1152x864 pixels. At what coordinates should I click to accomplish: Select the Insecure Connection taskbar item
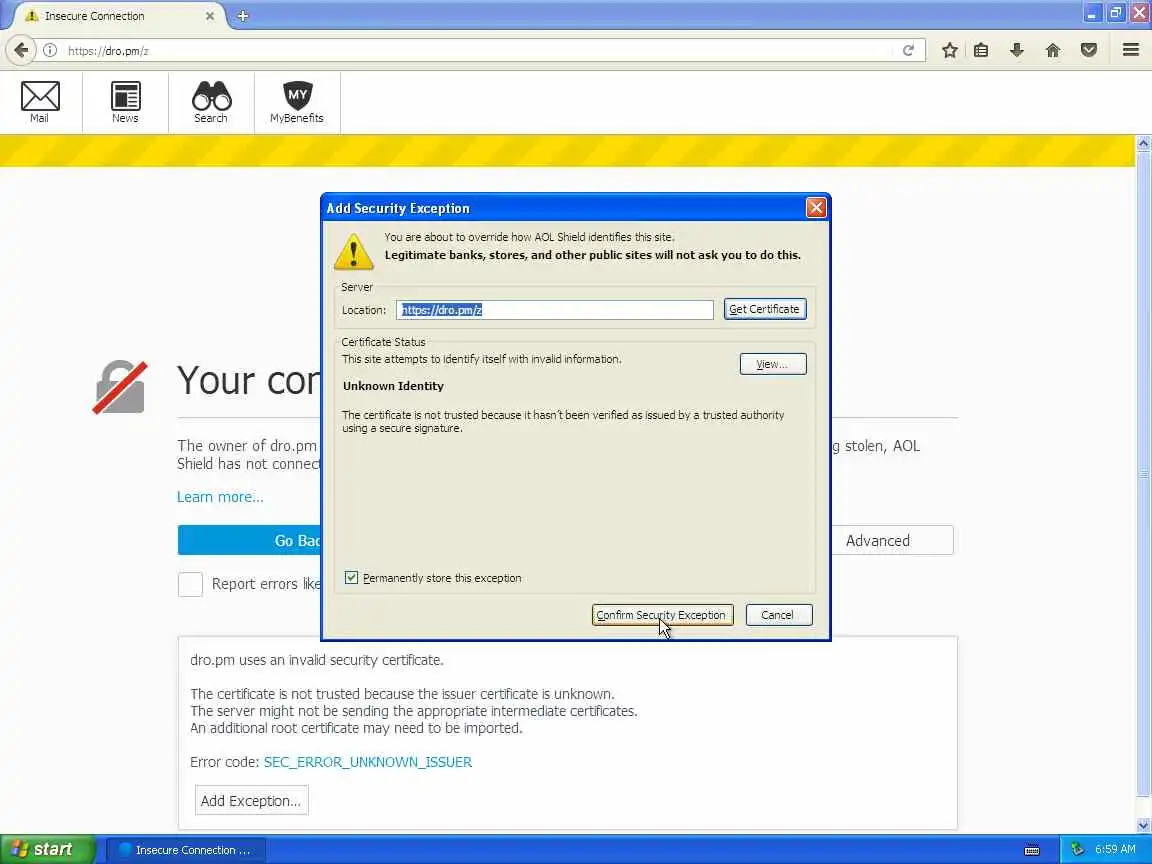(187, 849)
